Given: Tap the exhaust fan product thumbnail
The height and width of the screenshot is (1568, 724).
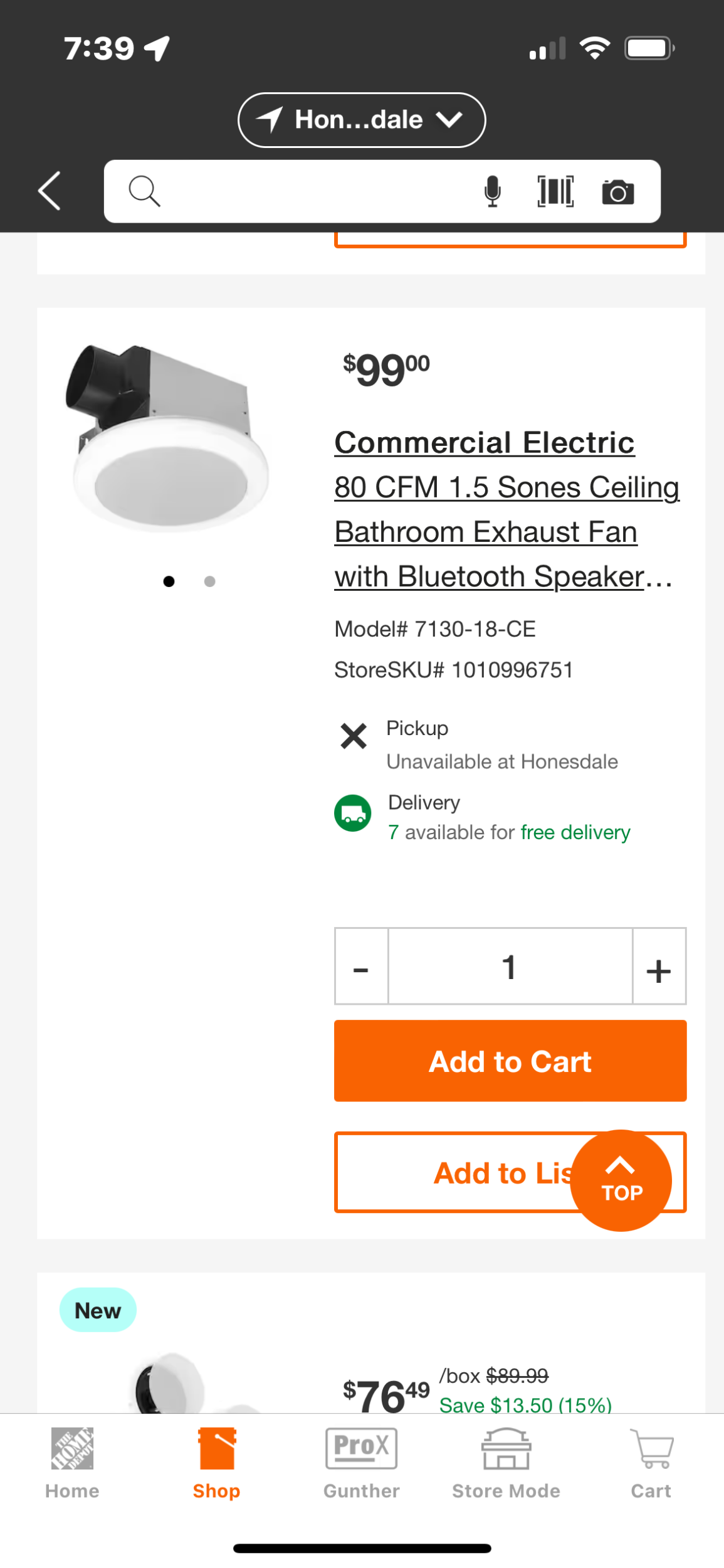Looking at the screenshot, I should pos(169,438).
